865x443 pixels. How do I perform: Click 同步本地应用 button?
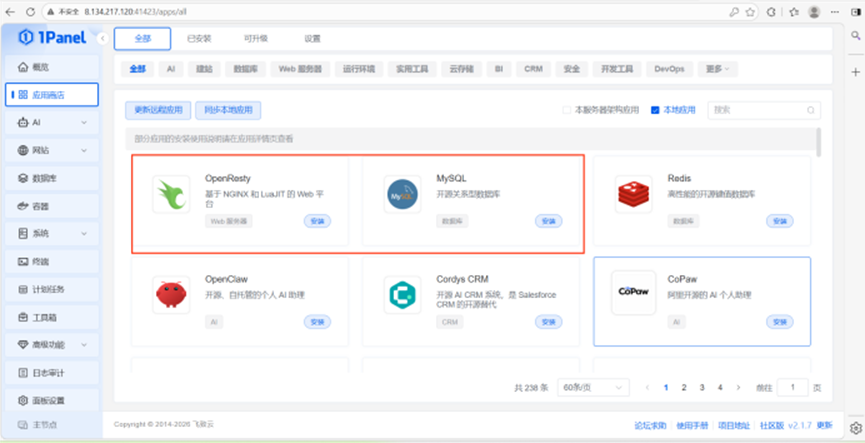click(228, 110)
